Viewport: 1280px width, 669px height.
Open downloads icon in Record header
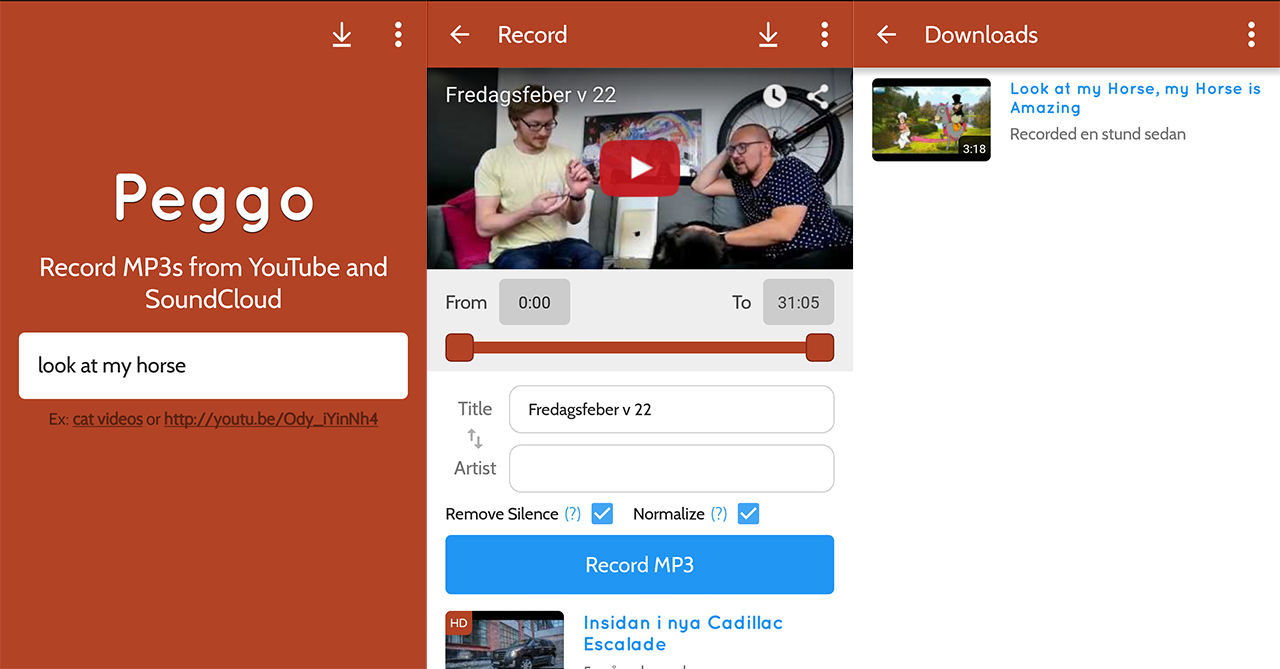[x=768, y=35]
